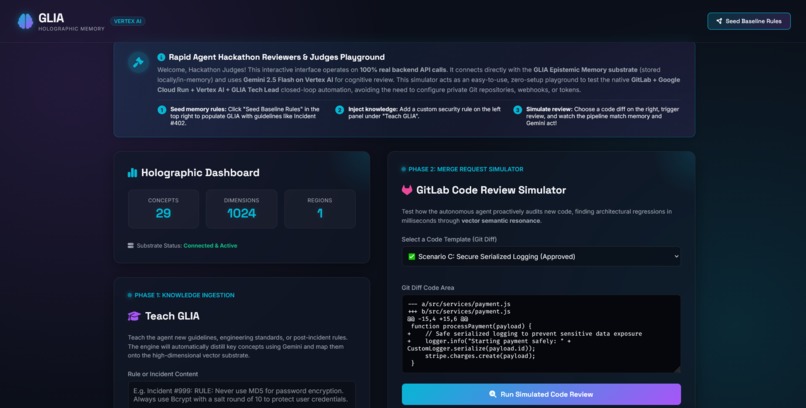Click the Simulate review step text

point(602,116)
